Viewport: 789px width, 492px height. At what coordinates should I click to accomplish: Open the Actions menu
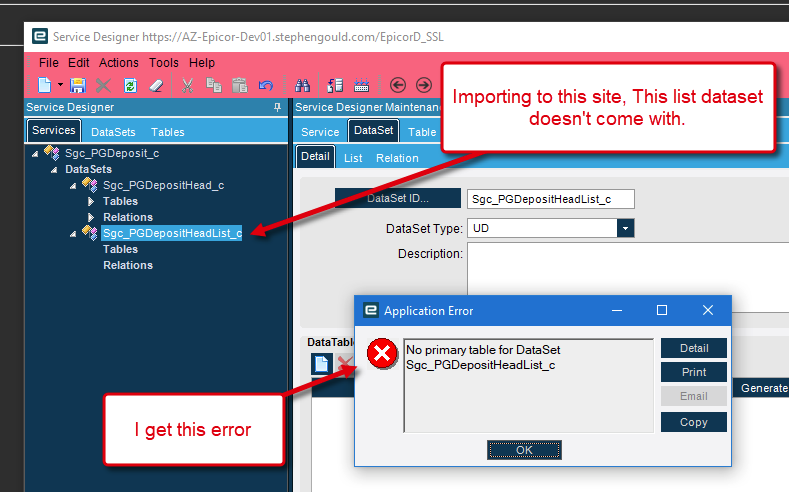tap(119, 63)
